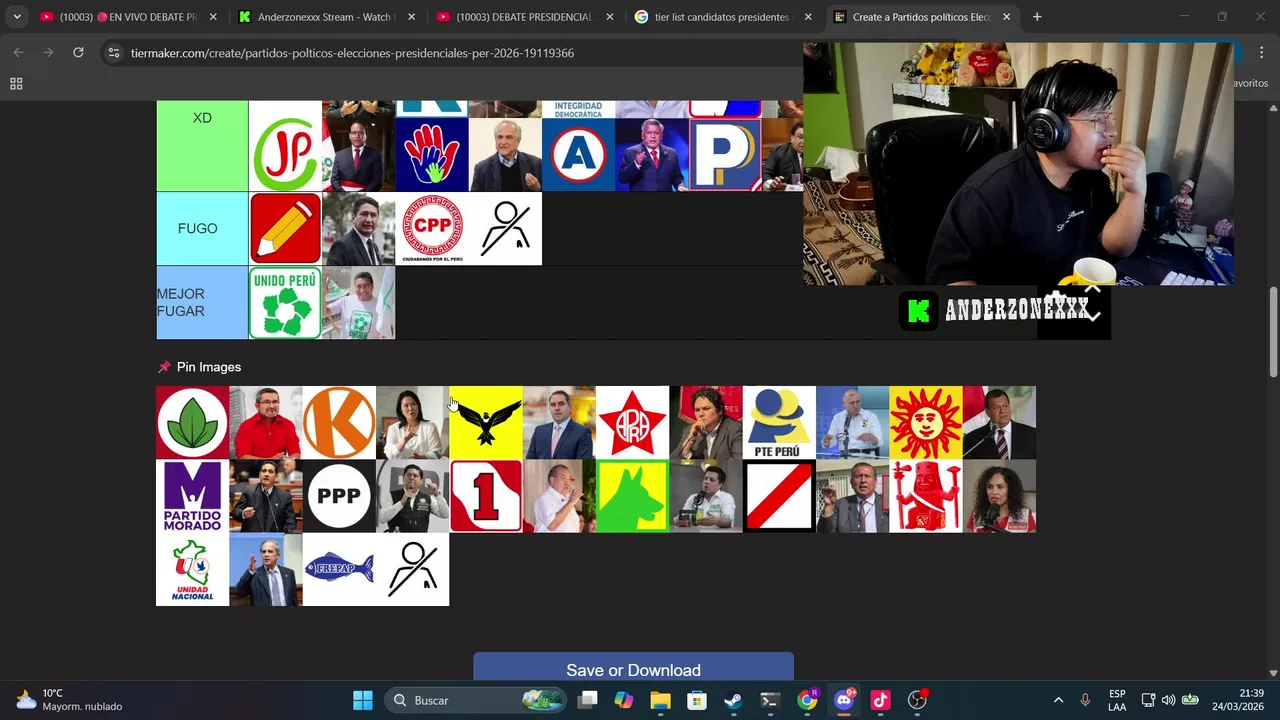Pick the CPP logo in FUGO tier
This screenshot has height=720, width=1280.
(432, 228)
